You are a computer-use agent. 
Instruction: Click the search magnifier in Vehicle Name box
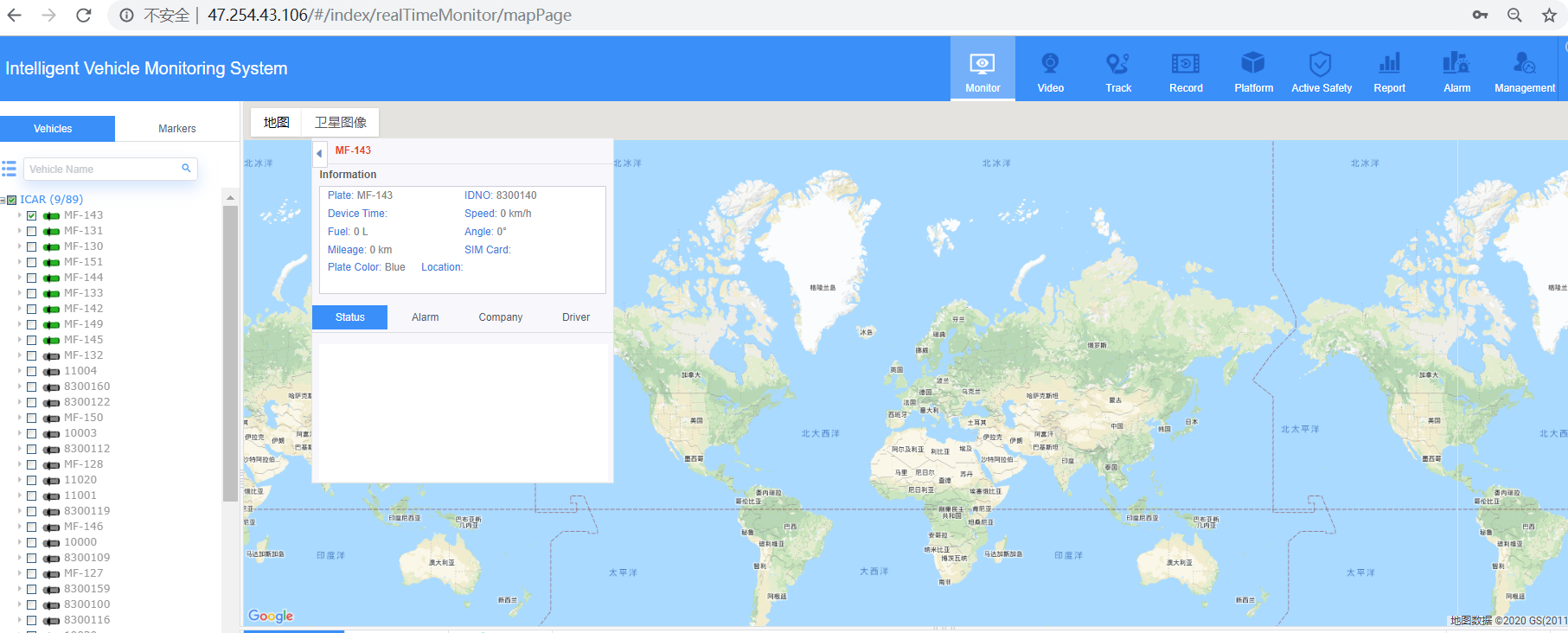186,169
